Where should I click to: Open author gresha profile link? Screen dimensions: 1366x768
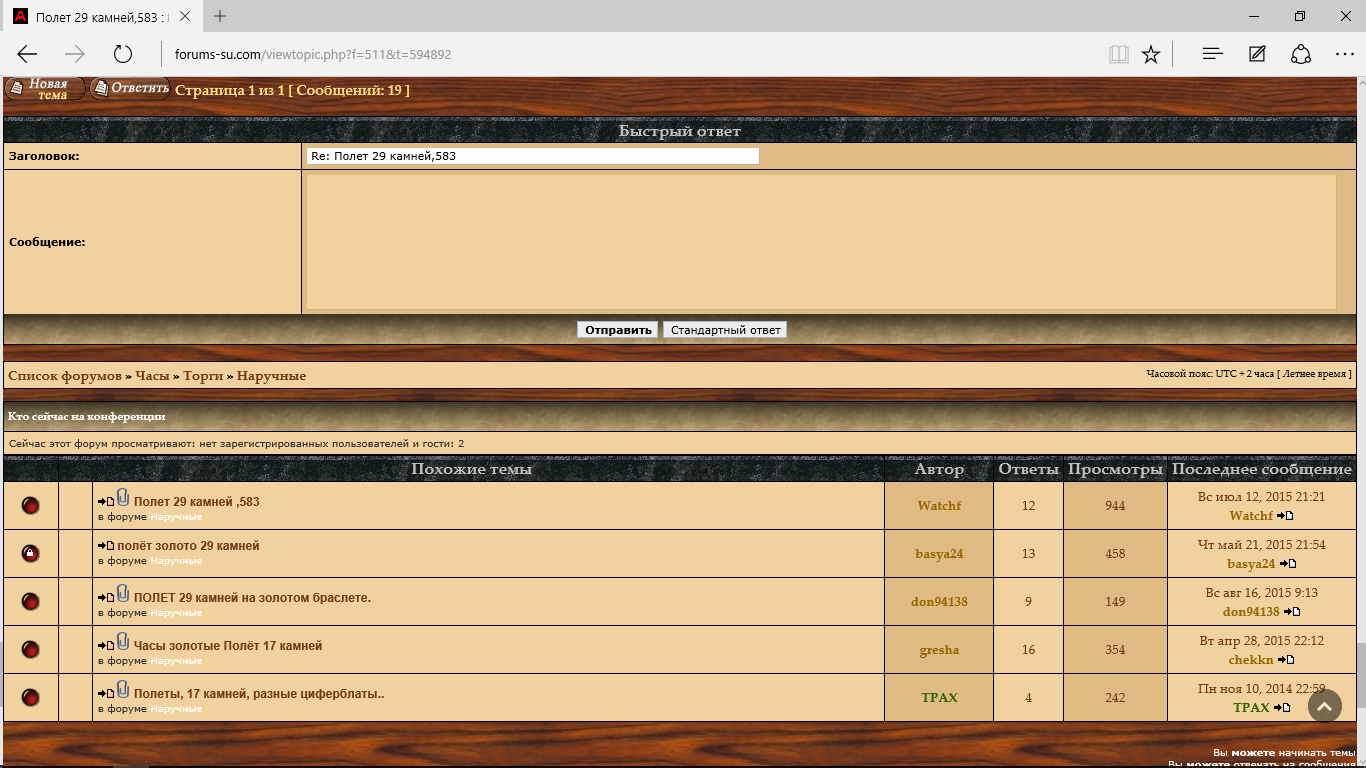[939, 650]
